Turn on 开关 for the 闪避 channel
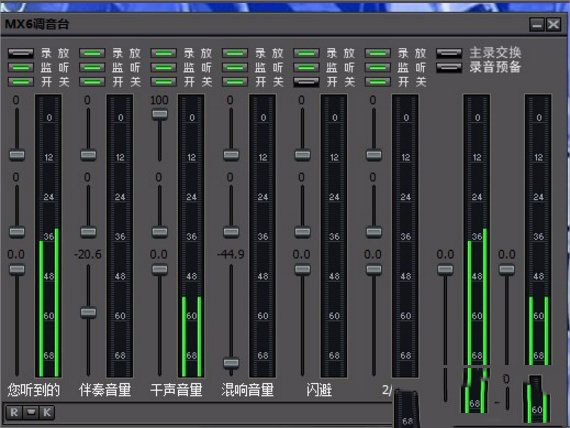570x428 pixels. tap(306, 82)
